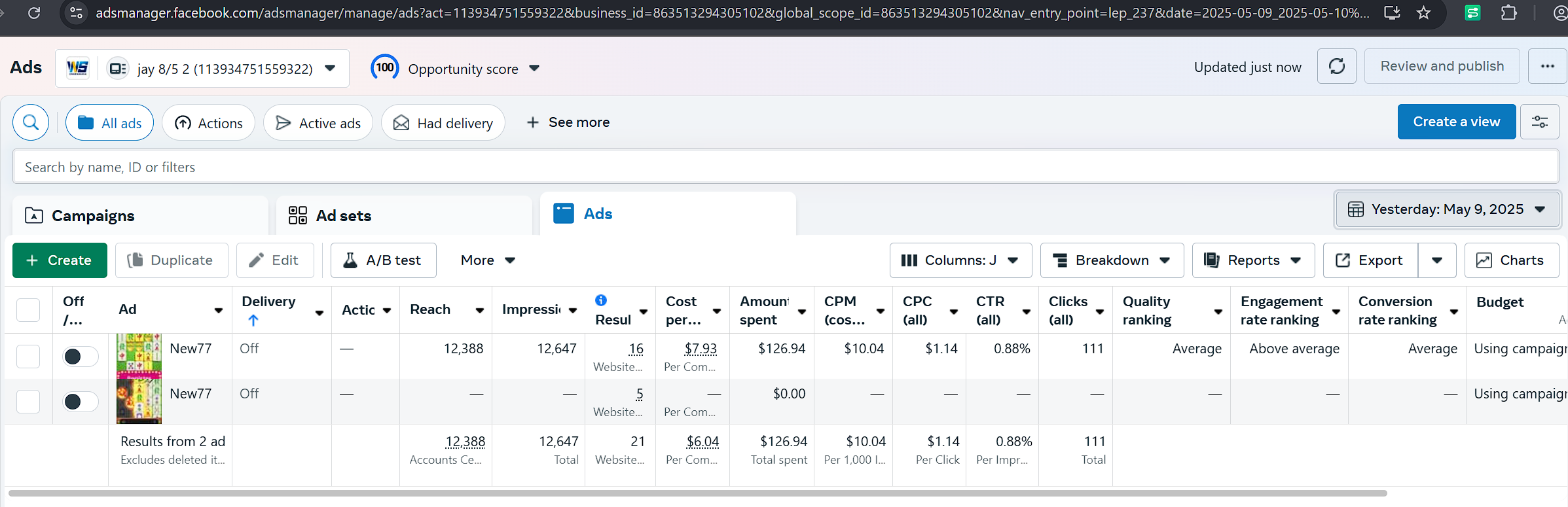Switch to the Ad sets tab
Viewport: 1568px width, 507px height.
[x=344, y=216]
